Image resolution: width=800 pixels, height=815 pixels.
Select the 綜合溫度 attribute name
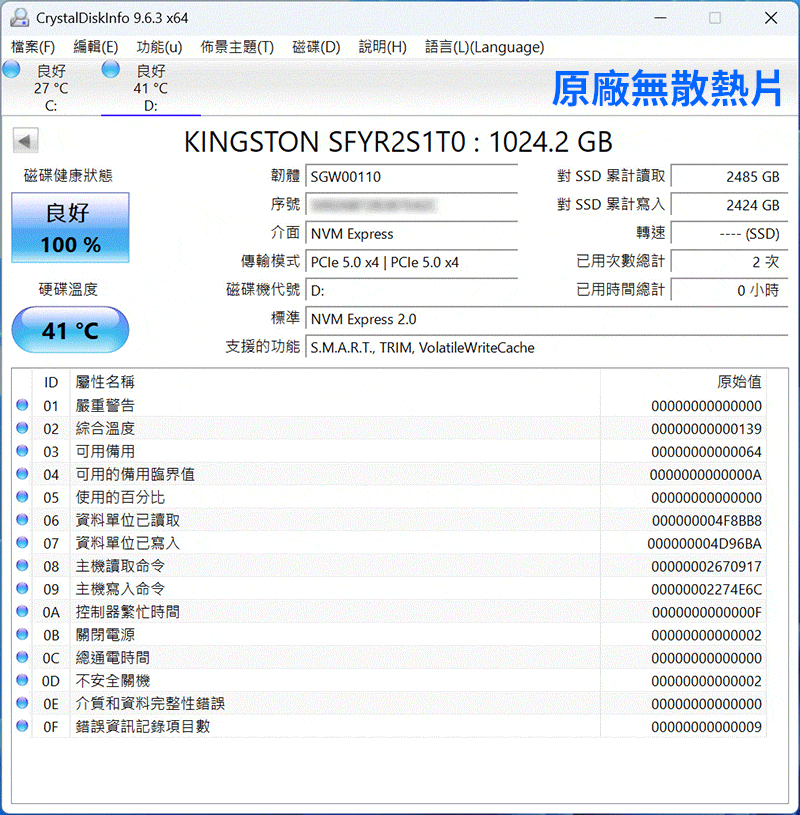point(105,428)
